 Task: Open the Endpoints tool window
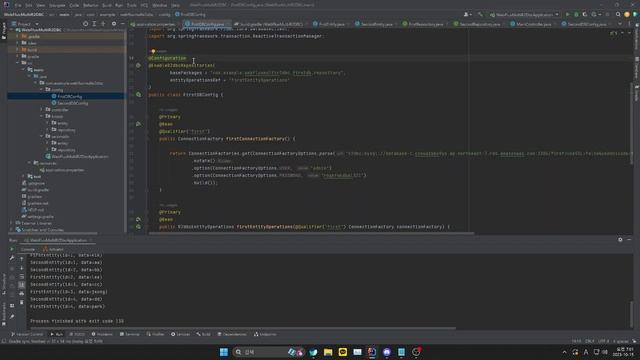pos(265,334)
